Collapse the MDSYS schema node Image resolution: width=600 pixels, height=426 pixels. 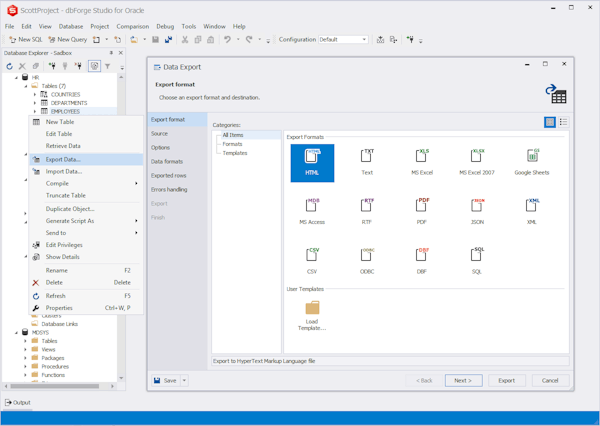click(16, 333)
